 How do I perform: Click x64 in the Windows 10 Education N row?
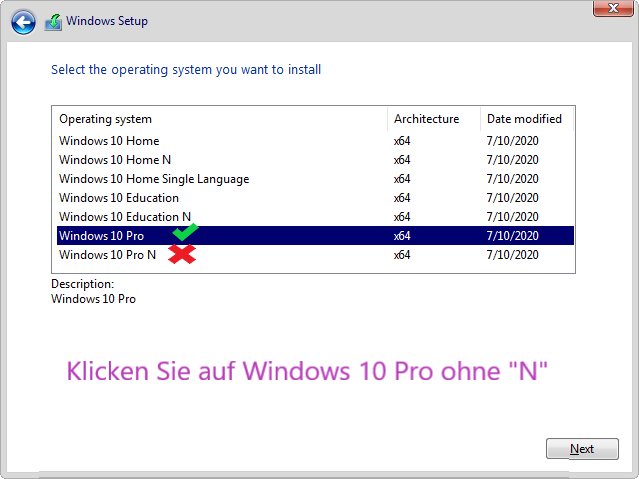402,217
